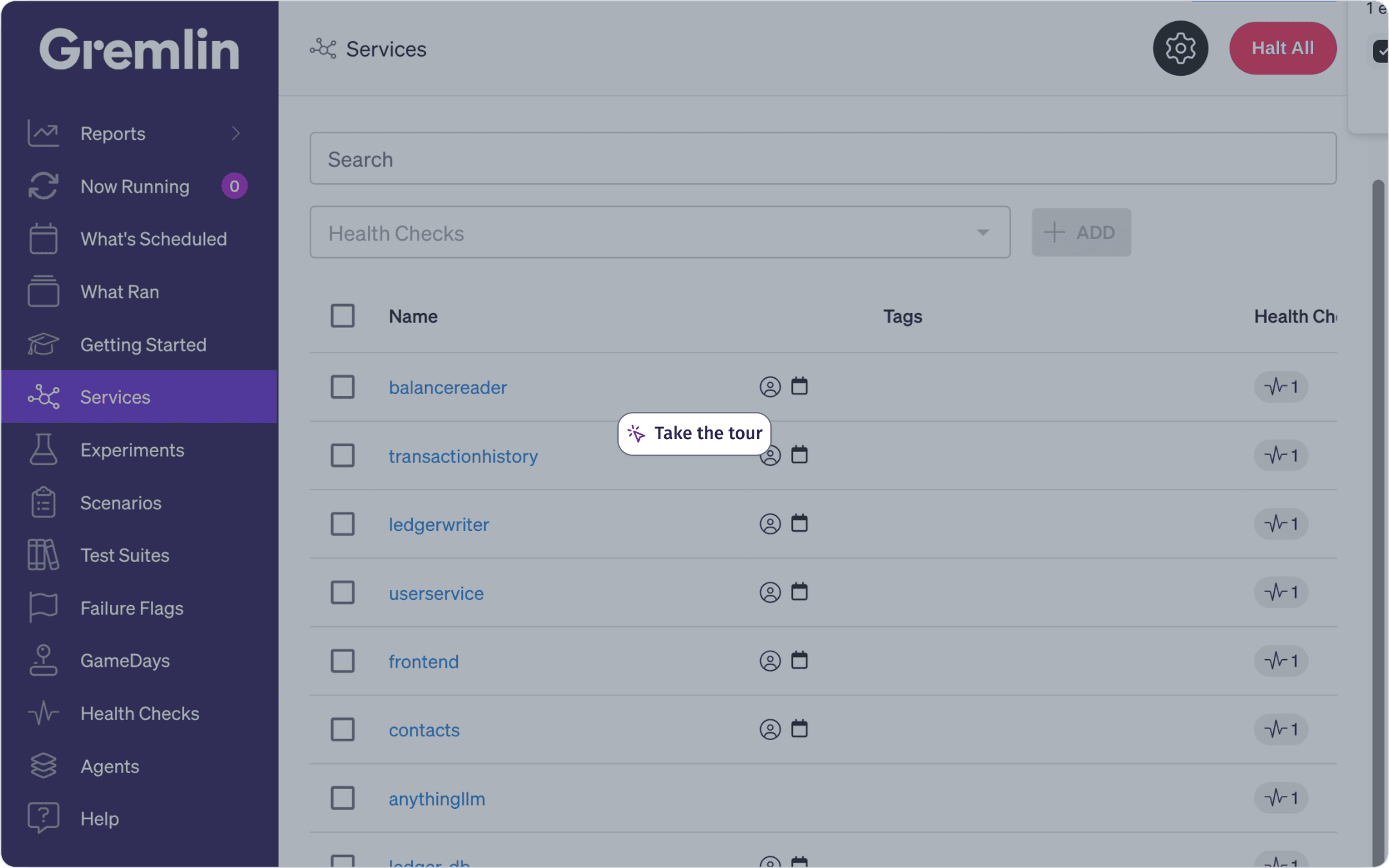Click the calendar icon for frontend

[799, 660]
